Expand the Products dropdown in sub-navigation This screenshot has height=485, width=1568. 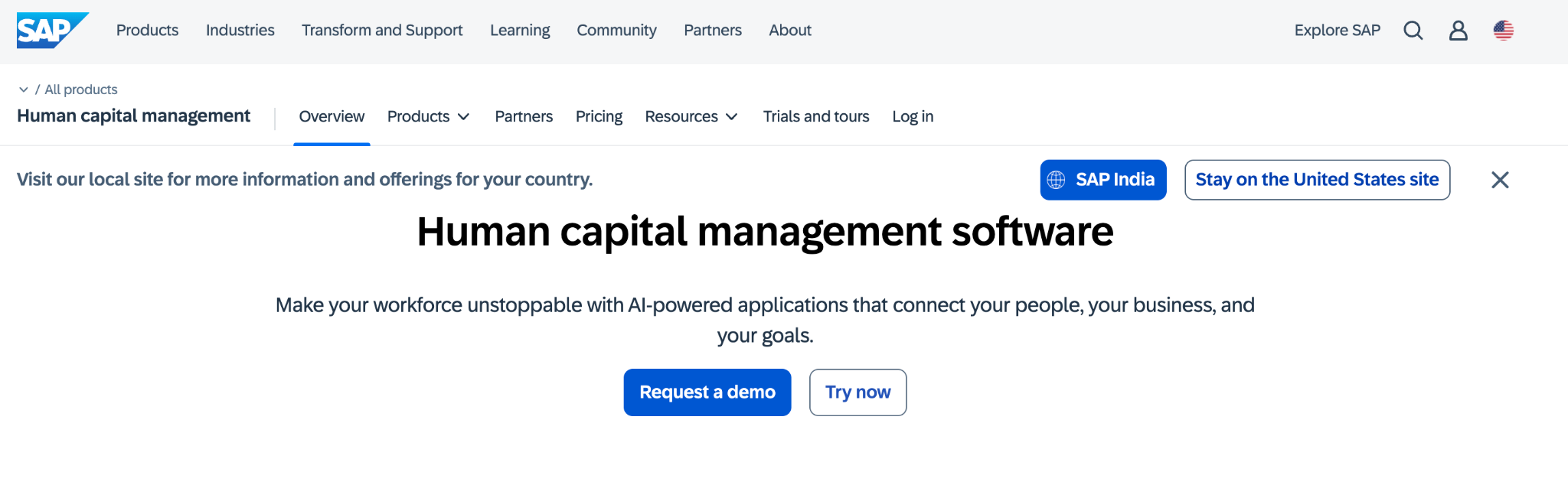pos(428,116)
